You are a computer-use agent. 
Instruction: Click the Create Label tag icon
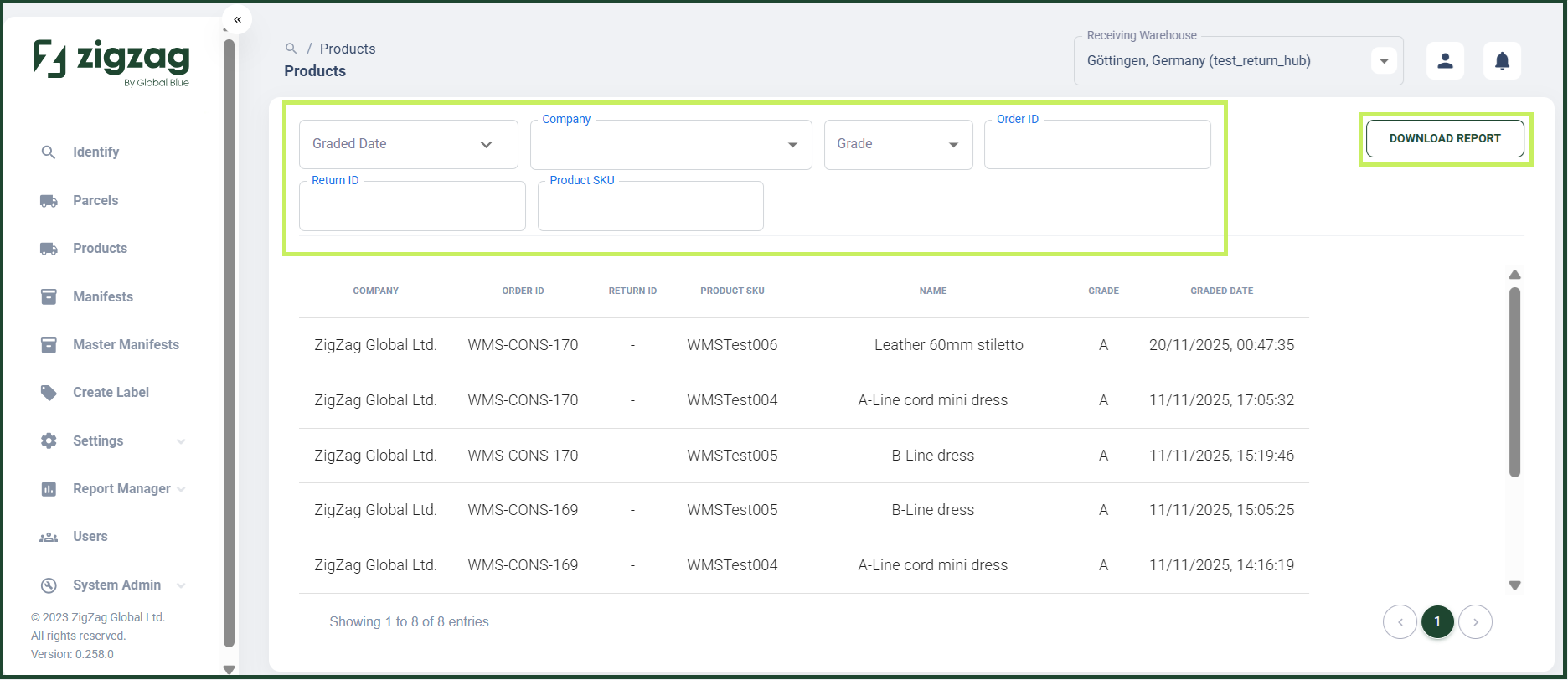49,393
